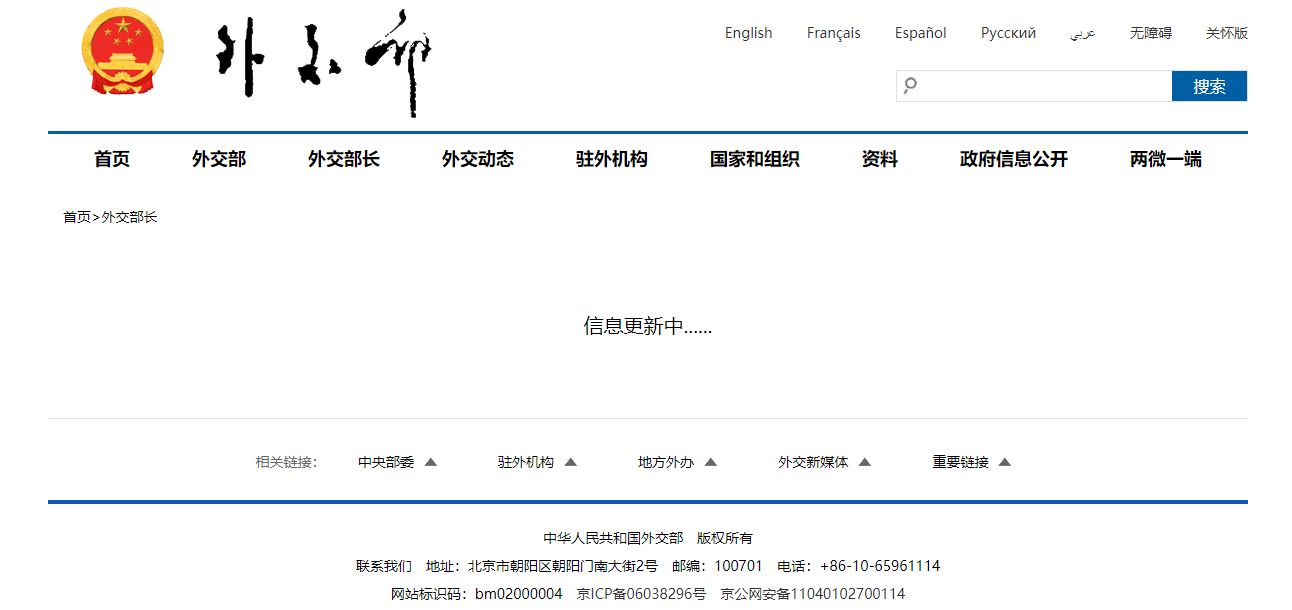Open the 国家和组织 menu item
The width and height of the screenshot is (1292, 610).
[x=755, y=159]
